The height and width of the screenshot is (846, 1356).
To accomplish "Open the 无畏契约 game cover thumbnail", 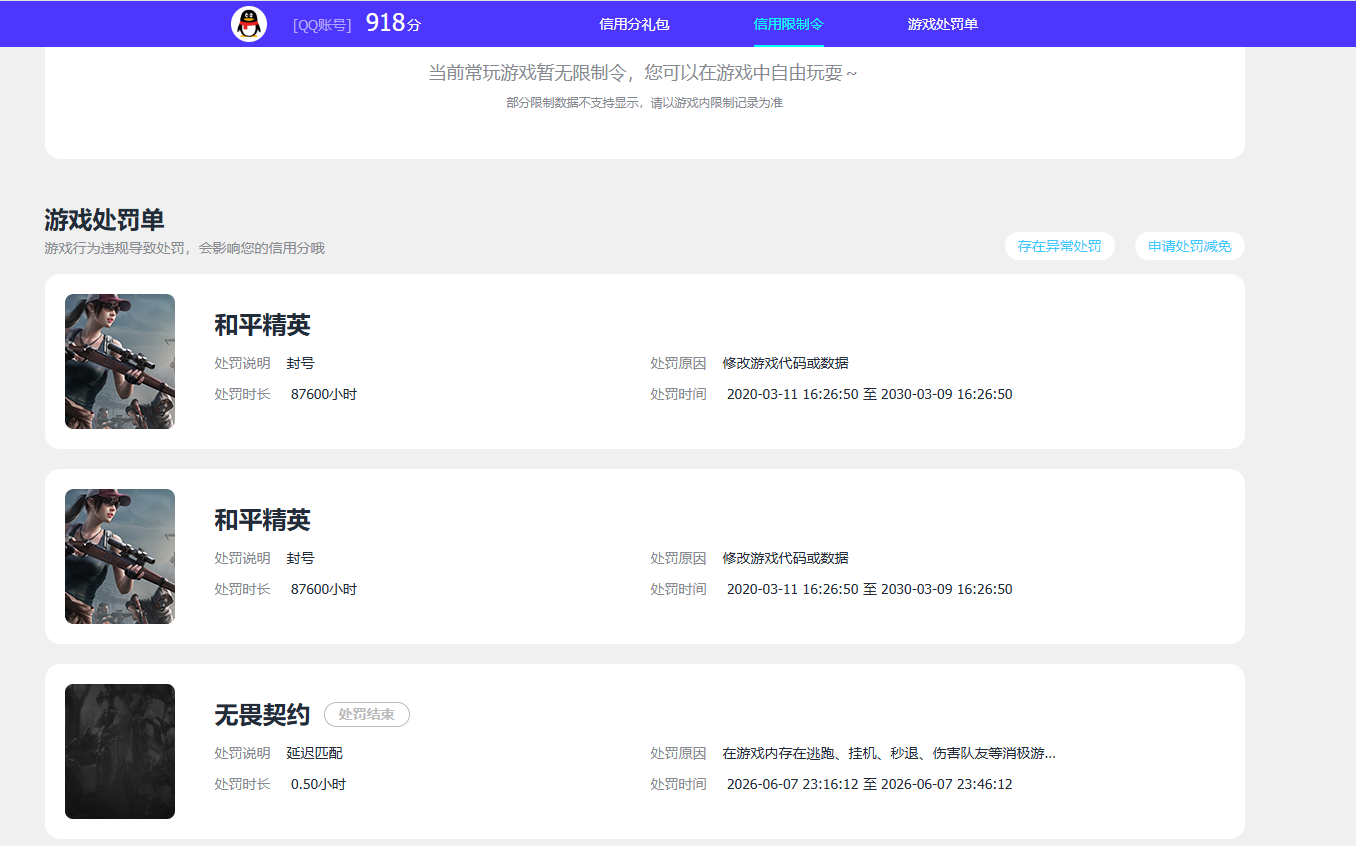I will point(120,751).
